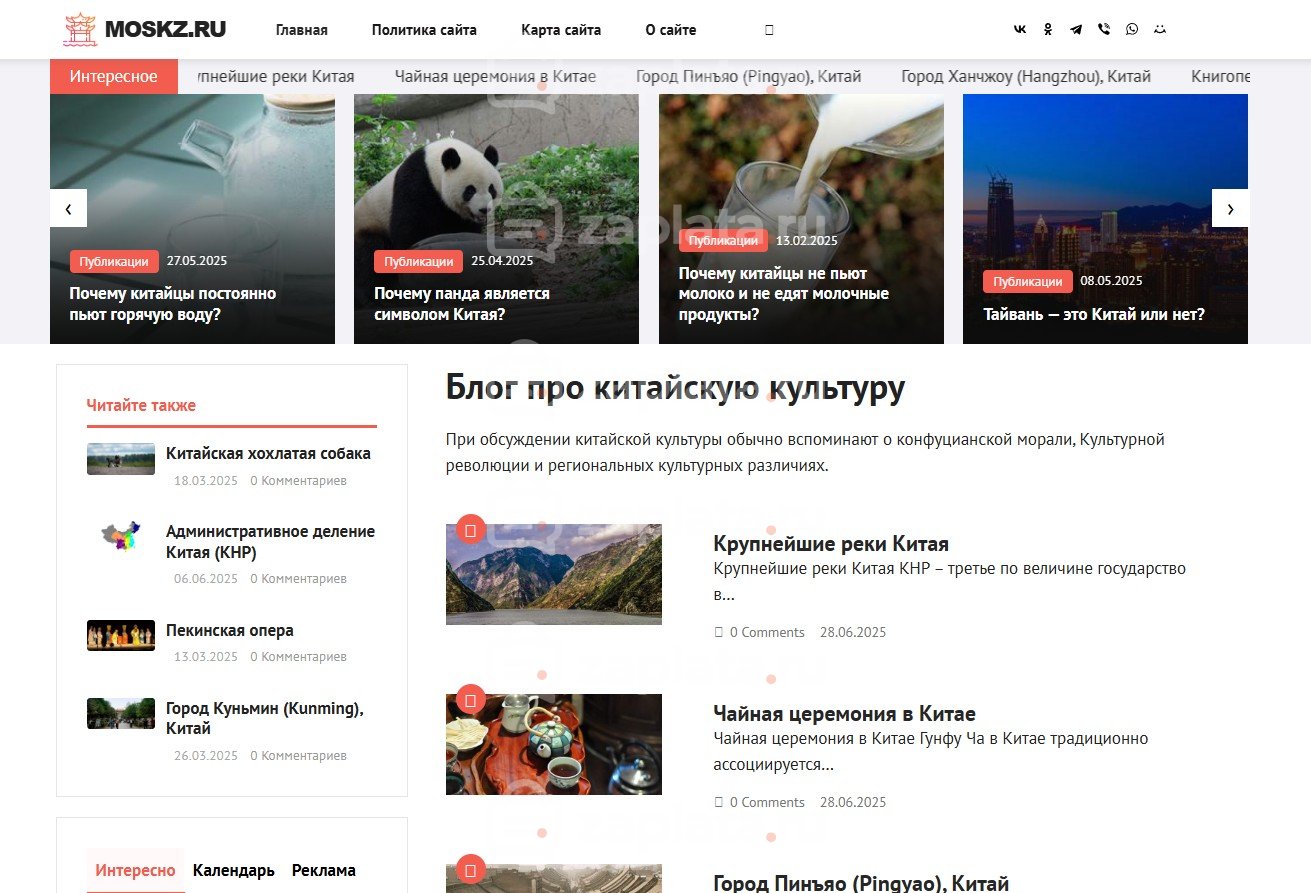Viewport: 1311px width, 893px height.
Task: Open post title Город Пинъяо (Pingyao), Китай
Action: 861,883
